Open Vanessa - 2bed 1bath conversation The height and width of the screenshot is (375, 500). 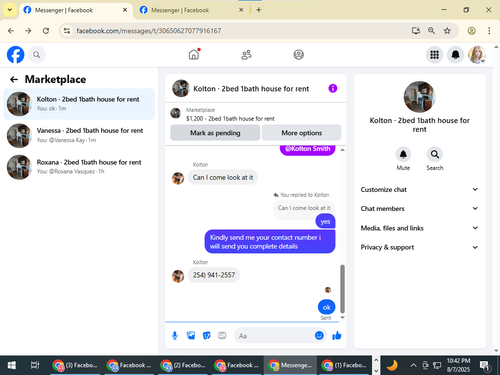tap(79, 135)
